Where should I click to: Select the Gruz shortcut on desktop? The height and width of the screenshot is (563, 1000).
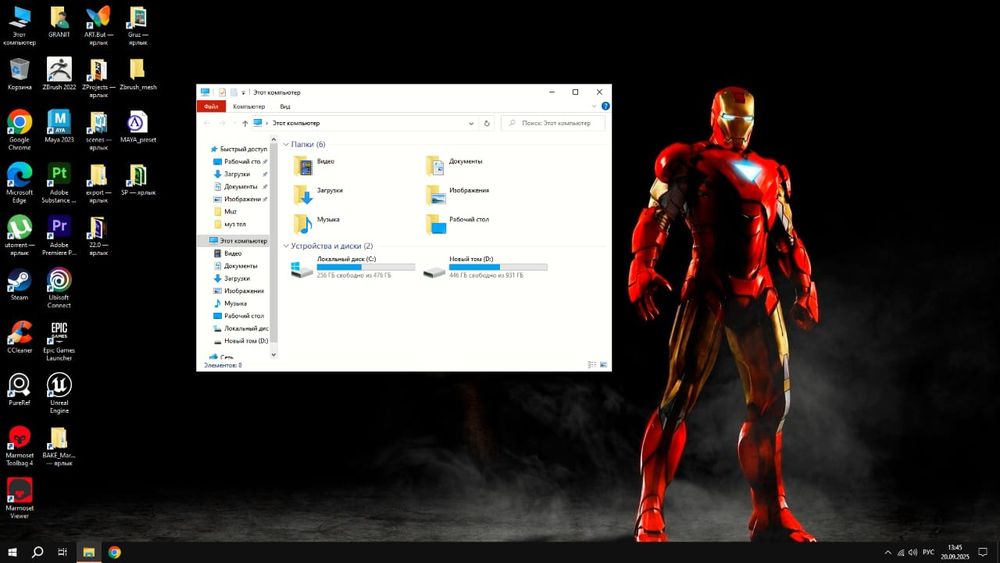[138, 26]
